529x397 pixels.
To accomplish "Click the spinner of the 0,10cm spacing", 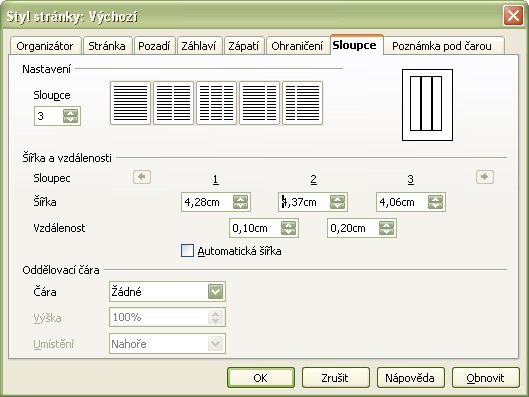I will pyautogui.click(x=288, y=228).
